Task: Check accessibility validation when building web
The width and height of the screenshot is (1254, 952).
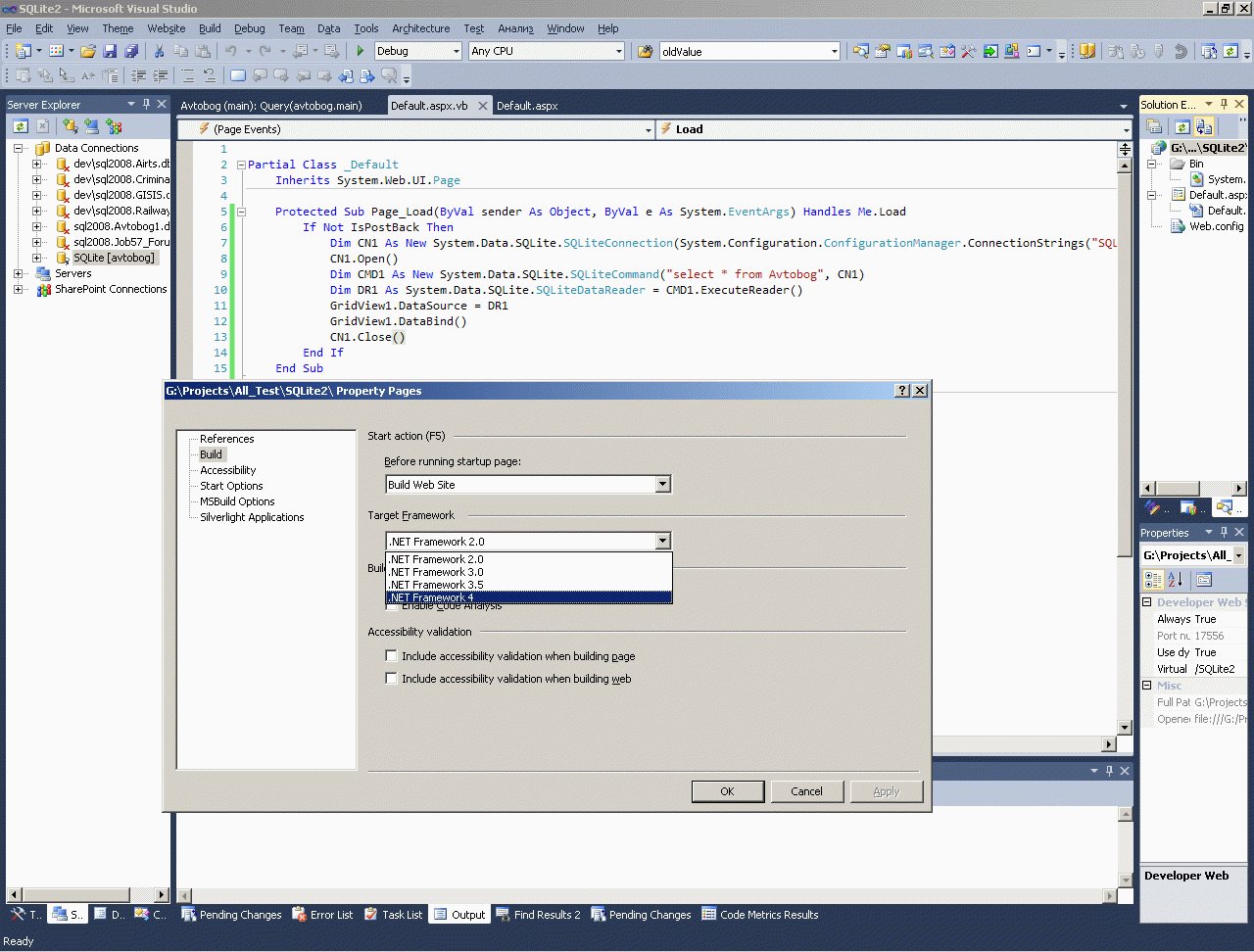Action: click(392, 679)
